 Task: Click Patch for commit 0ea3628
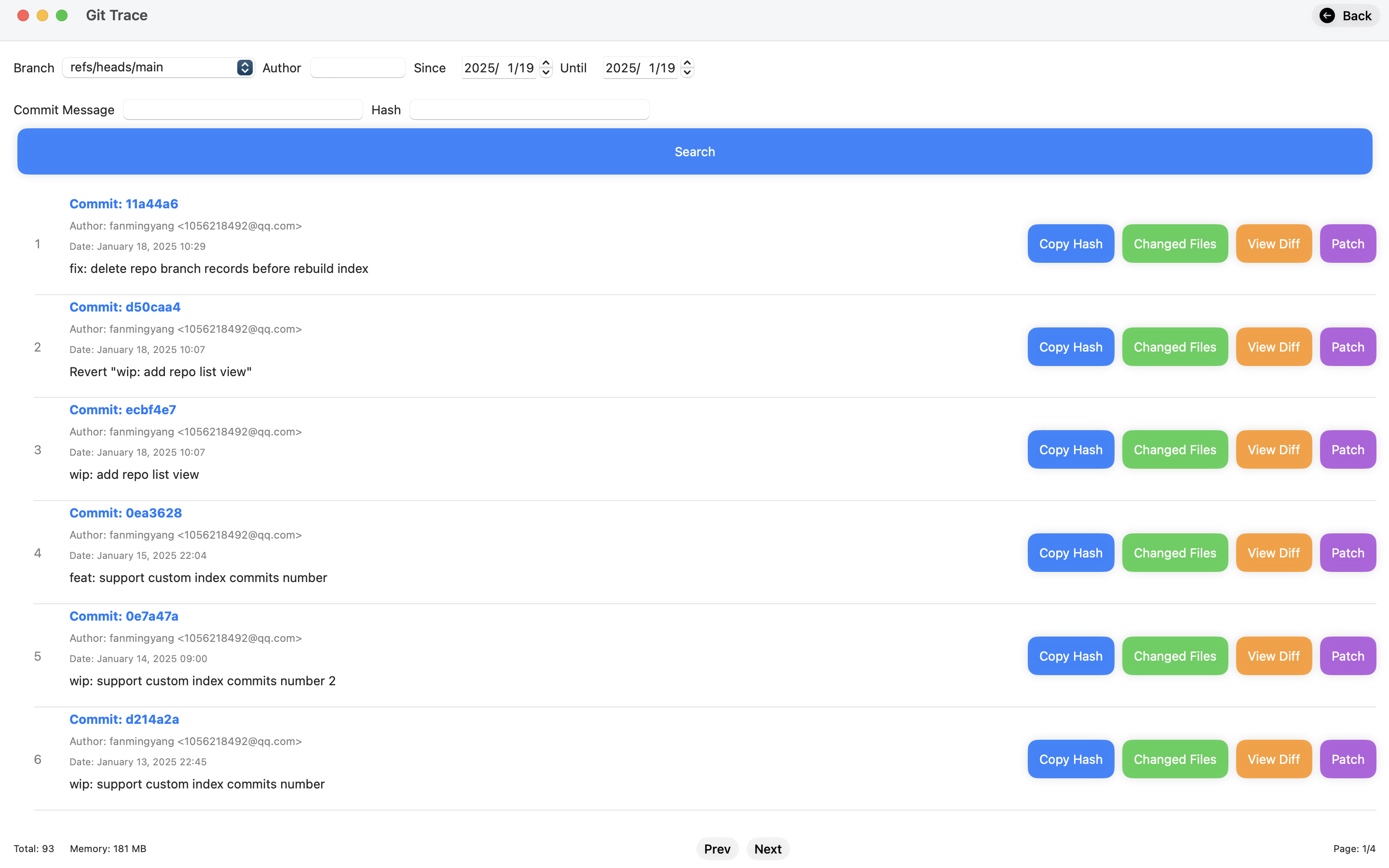[x=1347, y=552]
